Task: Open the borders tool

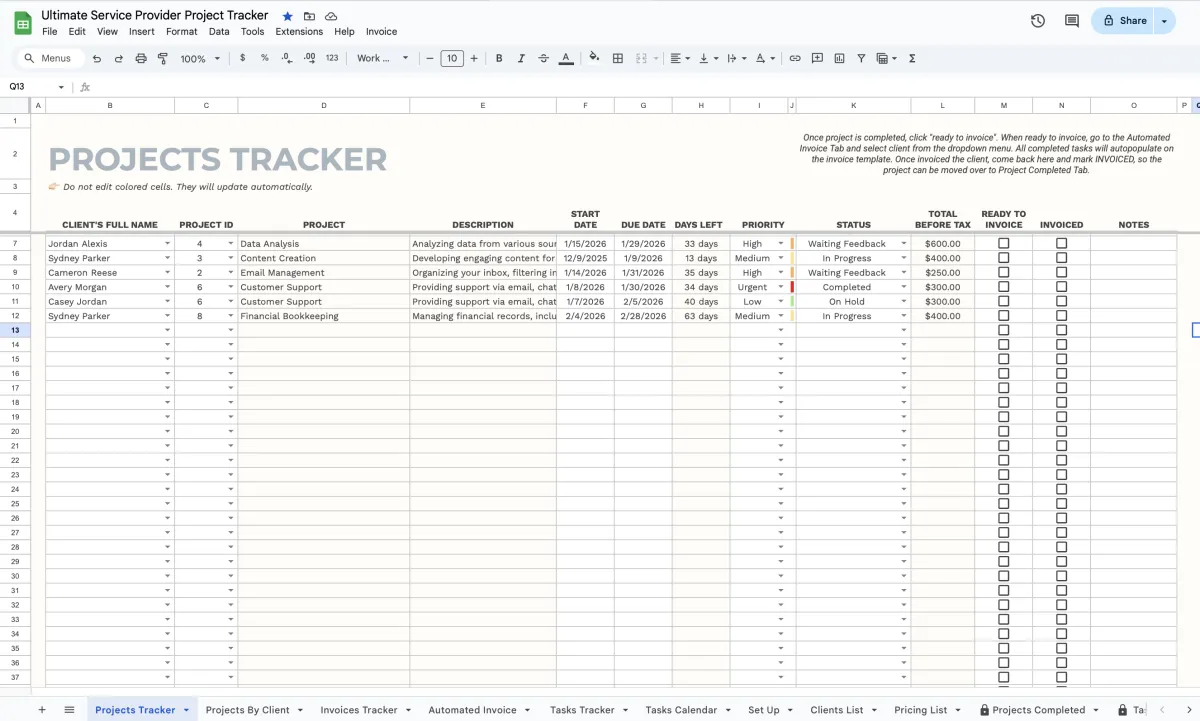Action: click(618, 58)
